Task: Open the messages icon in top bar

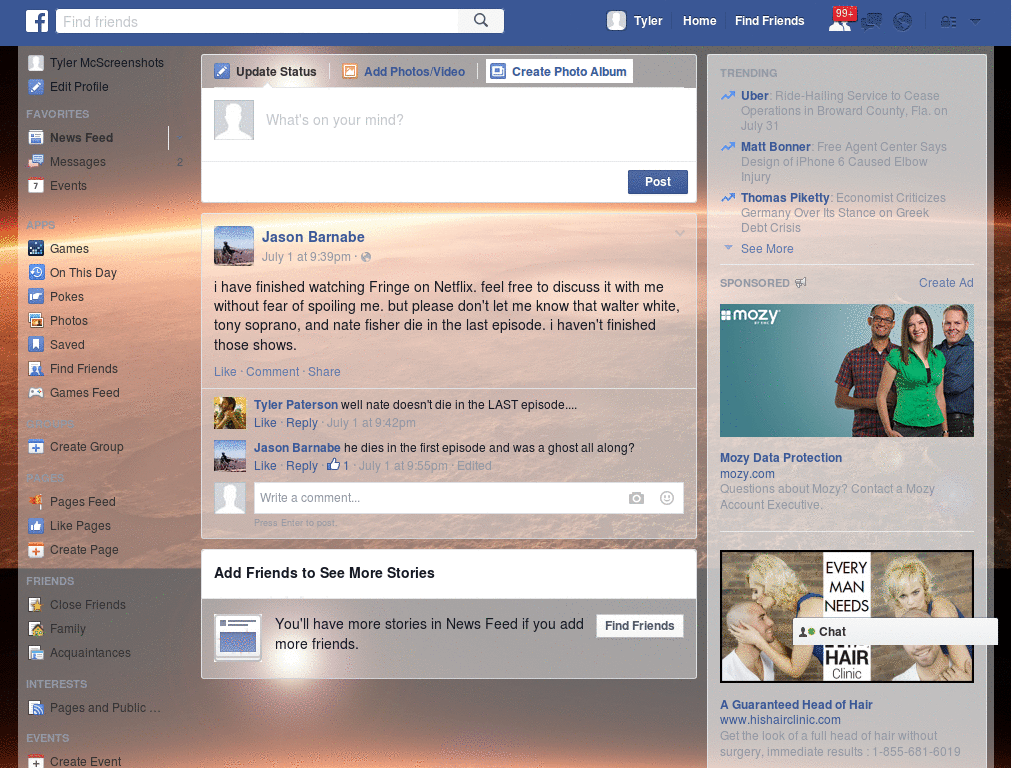Action: 871,22
